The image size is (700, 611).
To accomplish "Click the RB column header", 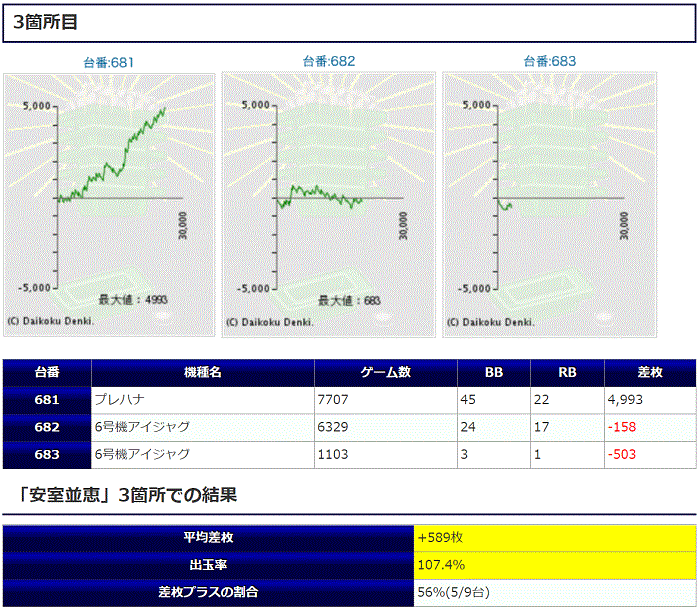I will coord(567,373).
